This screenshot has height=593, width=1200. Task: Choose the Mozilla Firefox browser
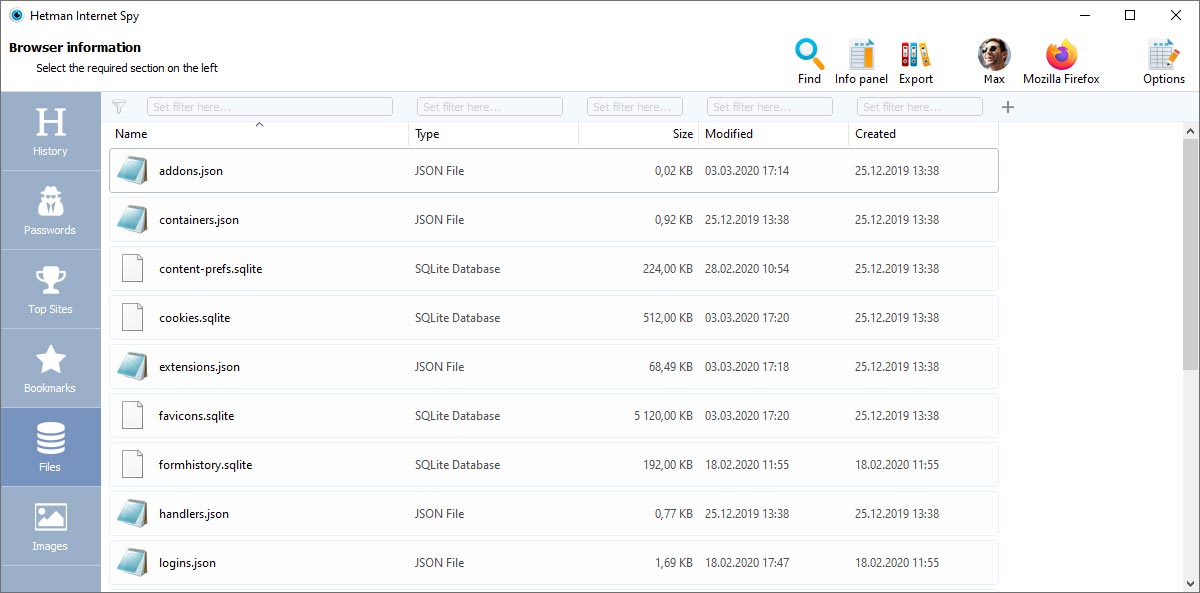[x=1061, y=61]
